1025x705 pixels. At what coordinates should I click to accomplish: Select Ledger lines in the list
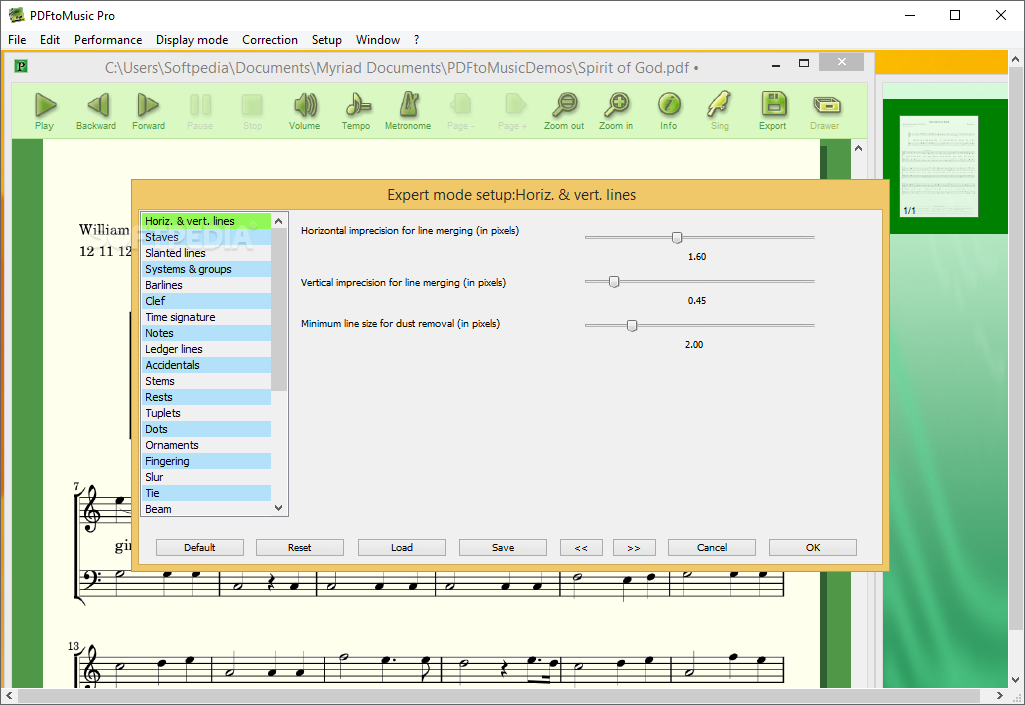[206, 349]
